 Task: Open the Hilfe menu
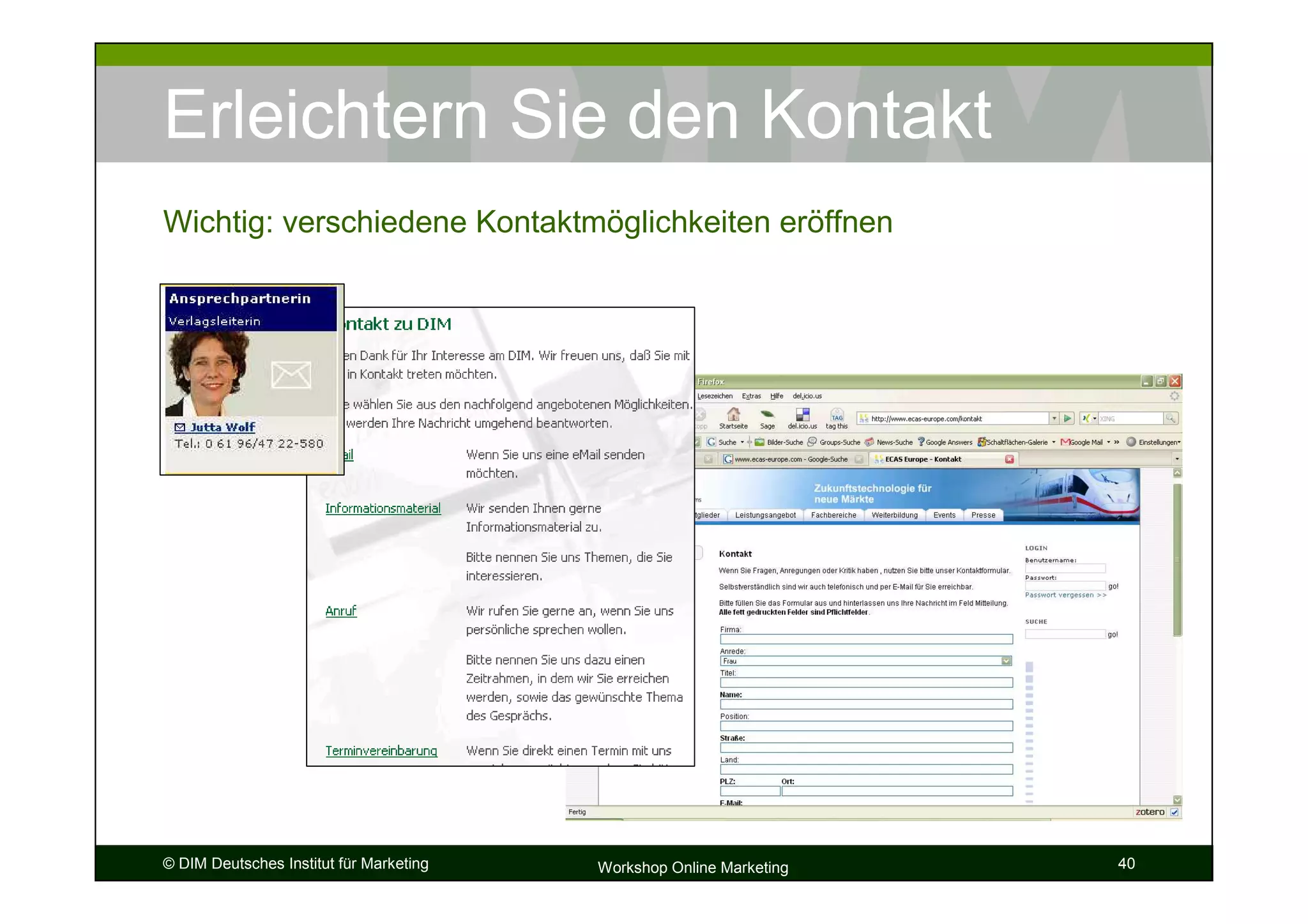click(x=777, y=396)
